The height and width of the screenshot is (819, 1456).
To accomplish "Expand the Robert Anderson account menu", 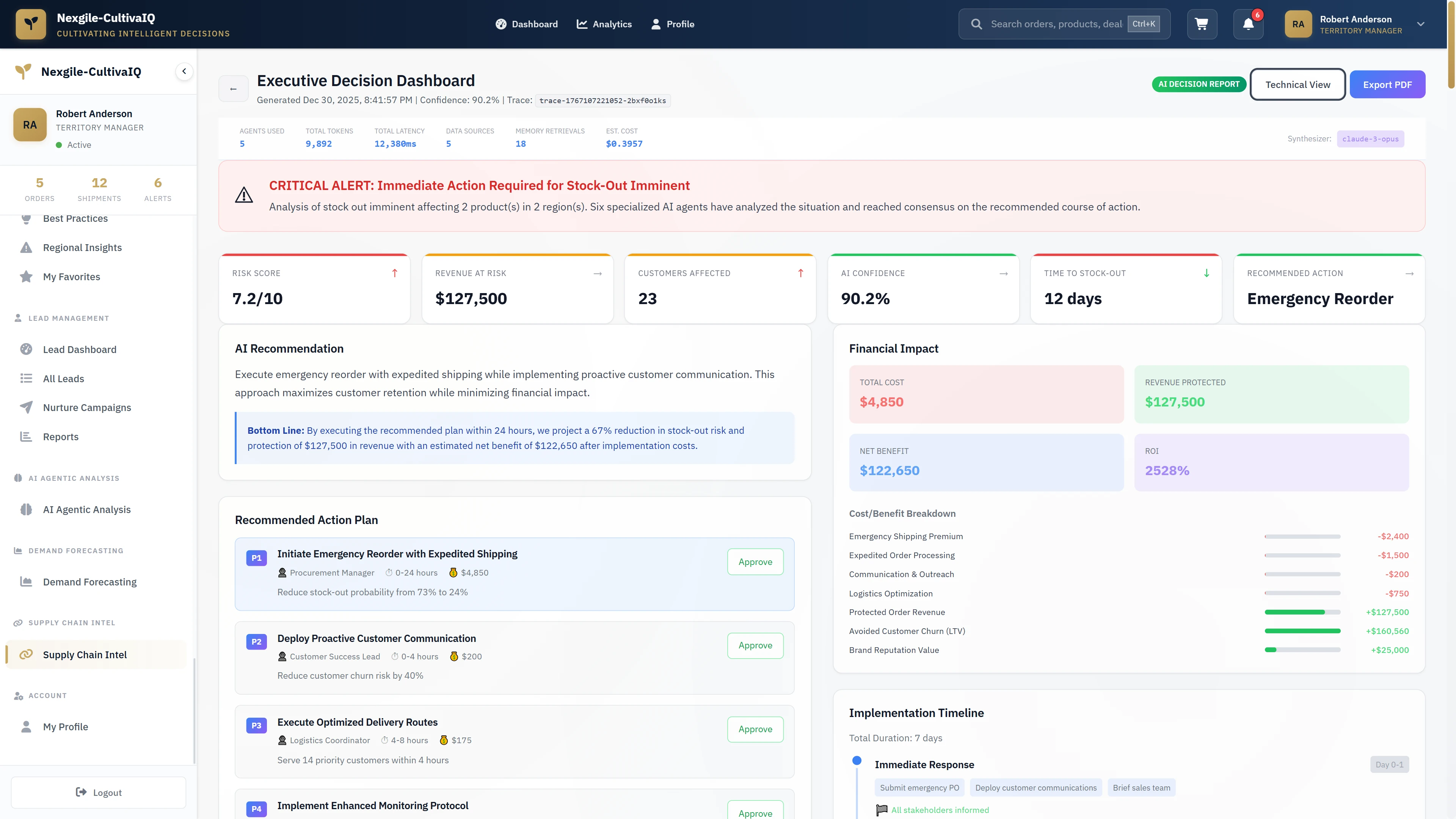I will point(1420,24).
